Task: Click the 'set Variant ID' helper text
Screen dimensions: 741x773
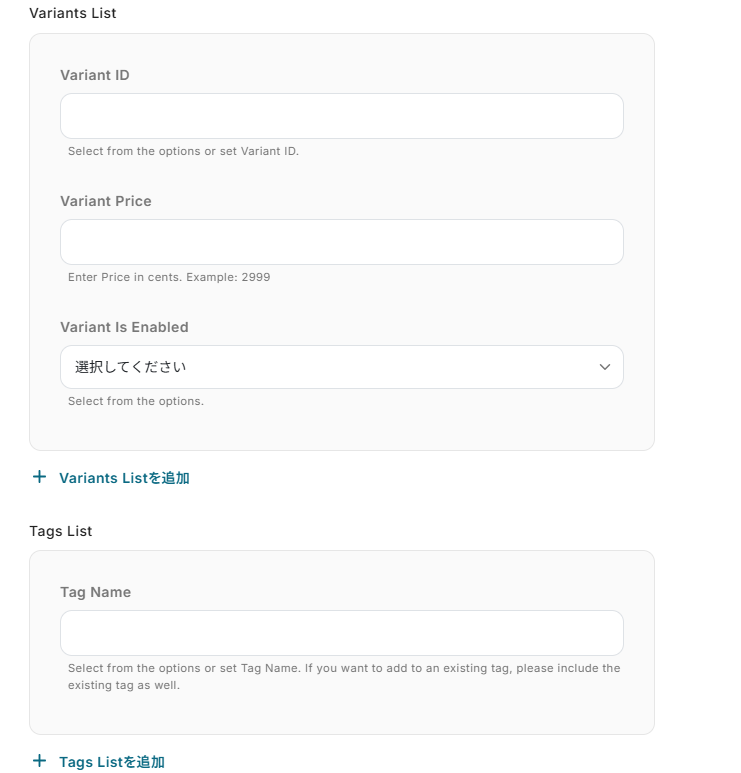Action: pyautogui.click(x=183, y=152)
